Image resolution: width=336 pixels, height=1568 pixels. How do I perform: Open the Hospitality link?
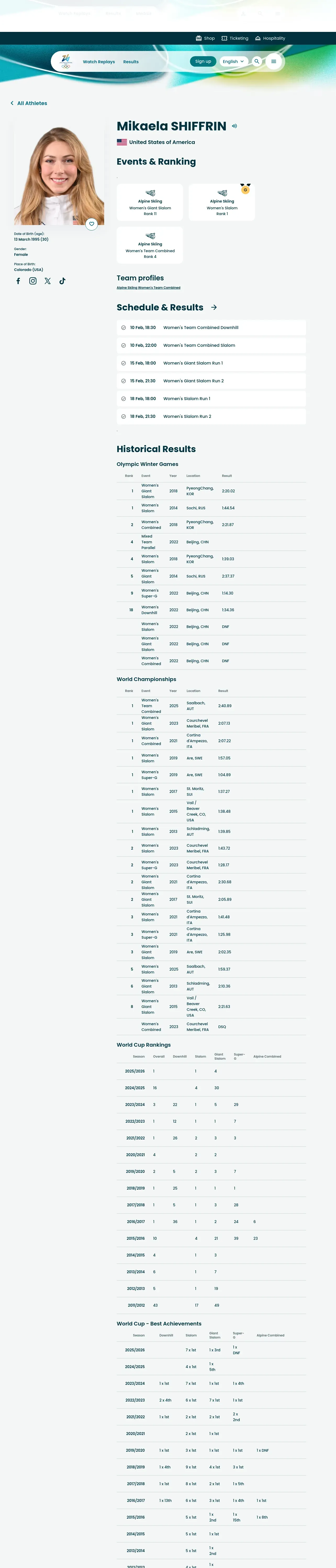click(x=270, y=38)
